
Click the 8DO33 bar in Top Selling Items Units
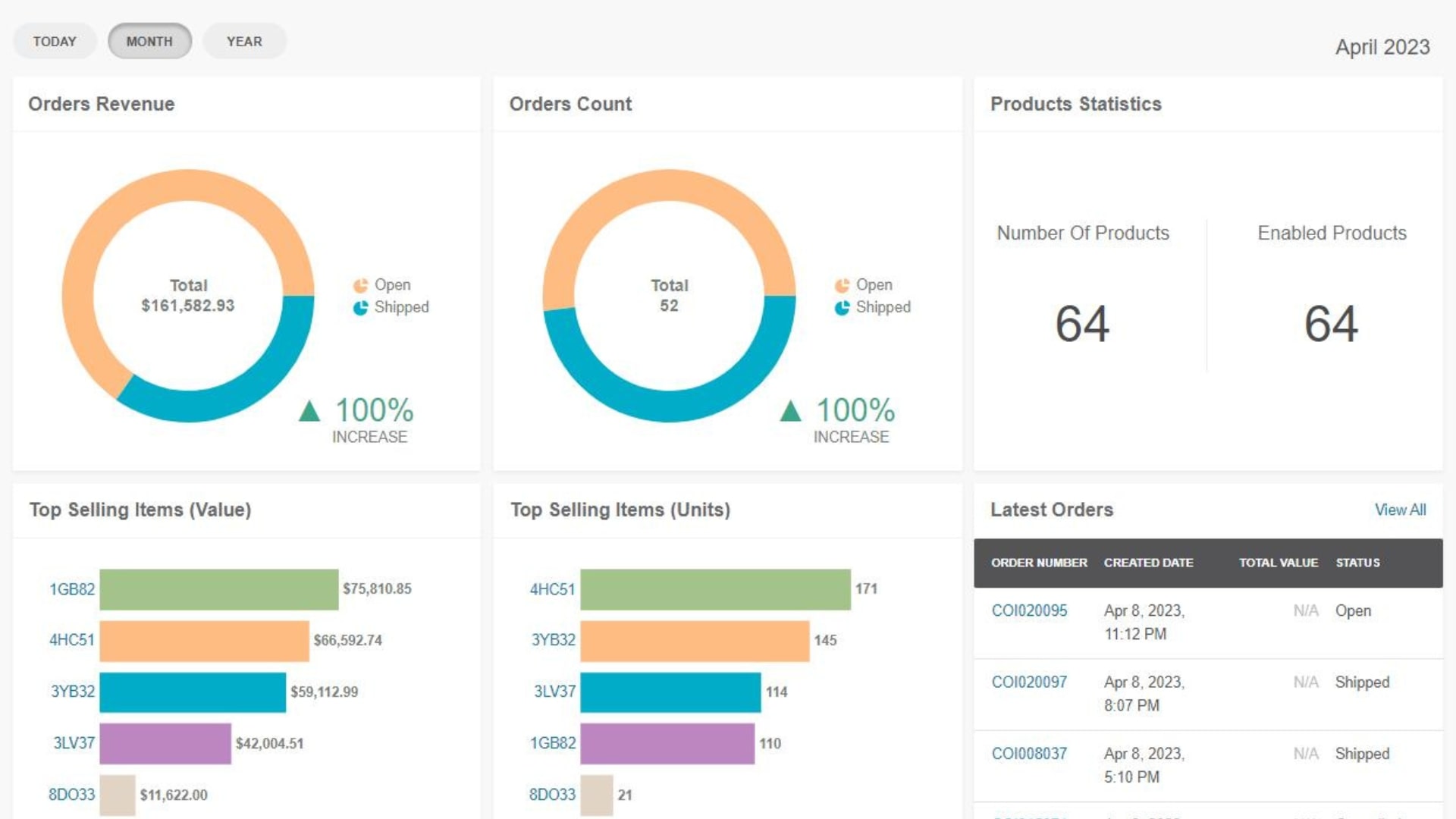point(595,795)
